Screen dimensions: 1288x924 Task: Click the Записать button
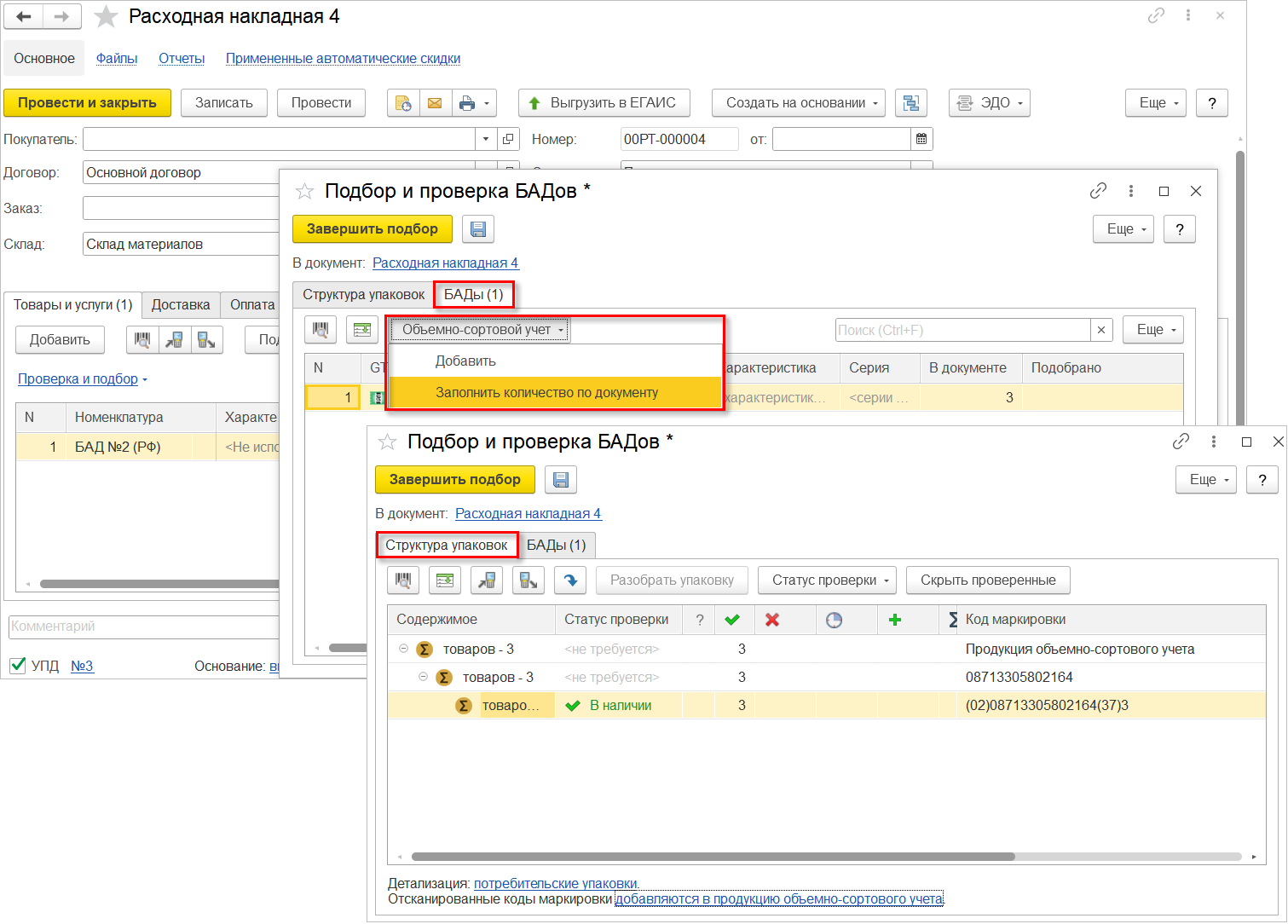pyautogui.click(x=224, y=103)
